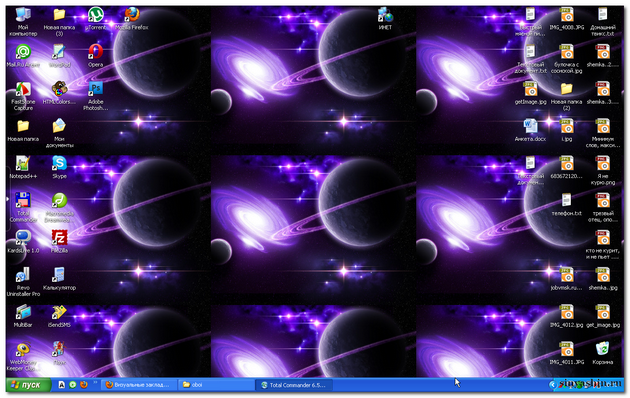Screen dimensions: 630x398
Task: Select the FileZilla shortcut icon
Action: tap(59, 241)
